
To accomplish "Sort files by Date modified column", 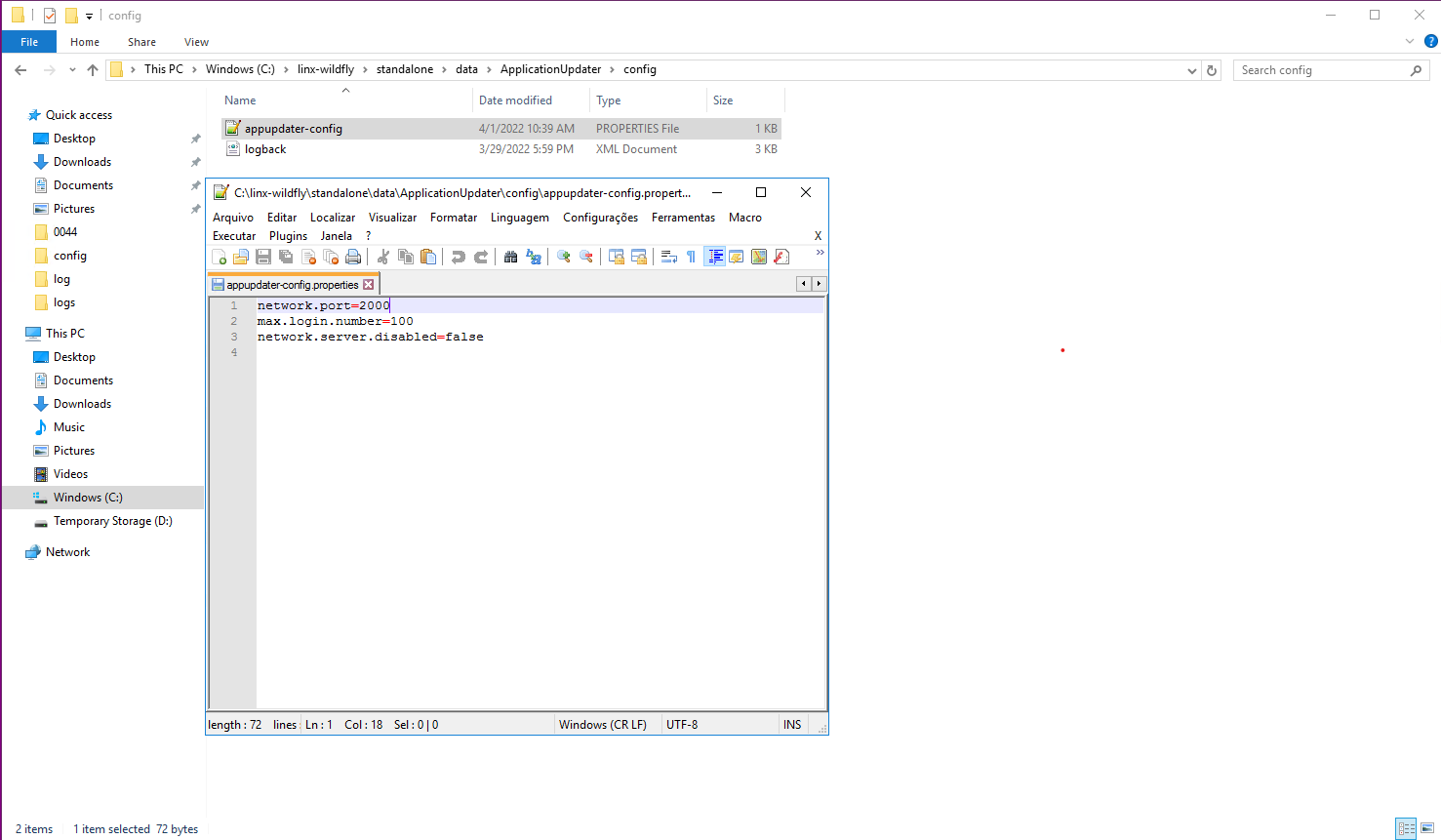I will click(x=531, y=100).
